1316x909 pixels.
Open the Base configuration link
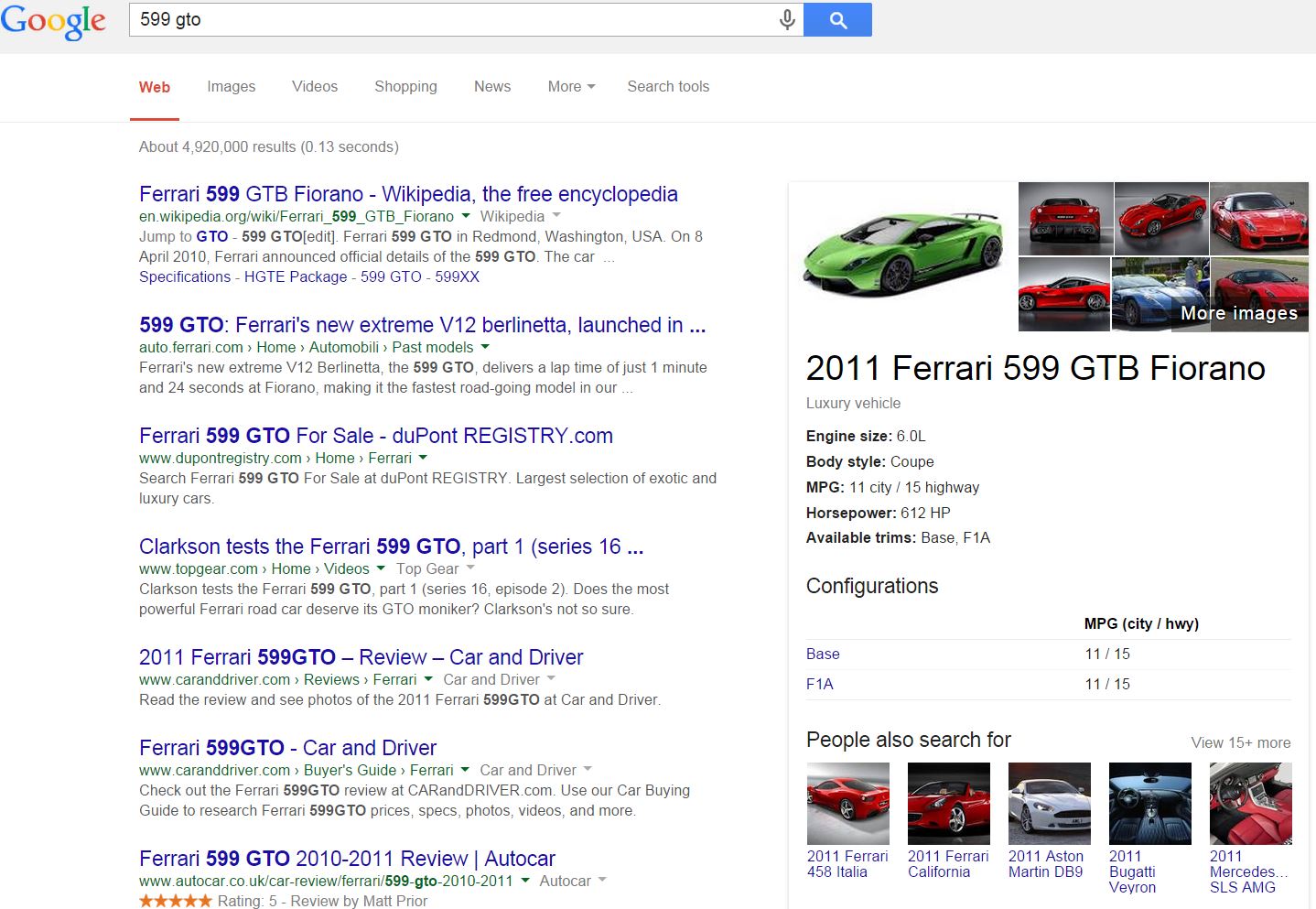[x=823, y=654]
